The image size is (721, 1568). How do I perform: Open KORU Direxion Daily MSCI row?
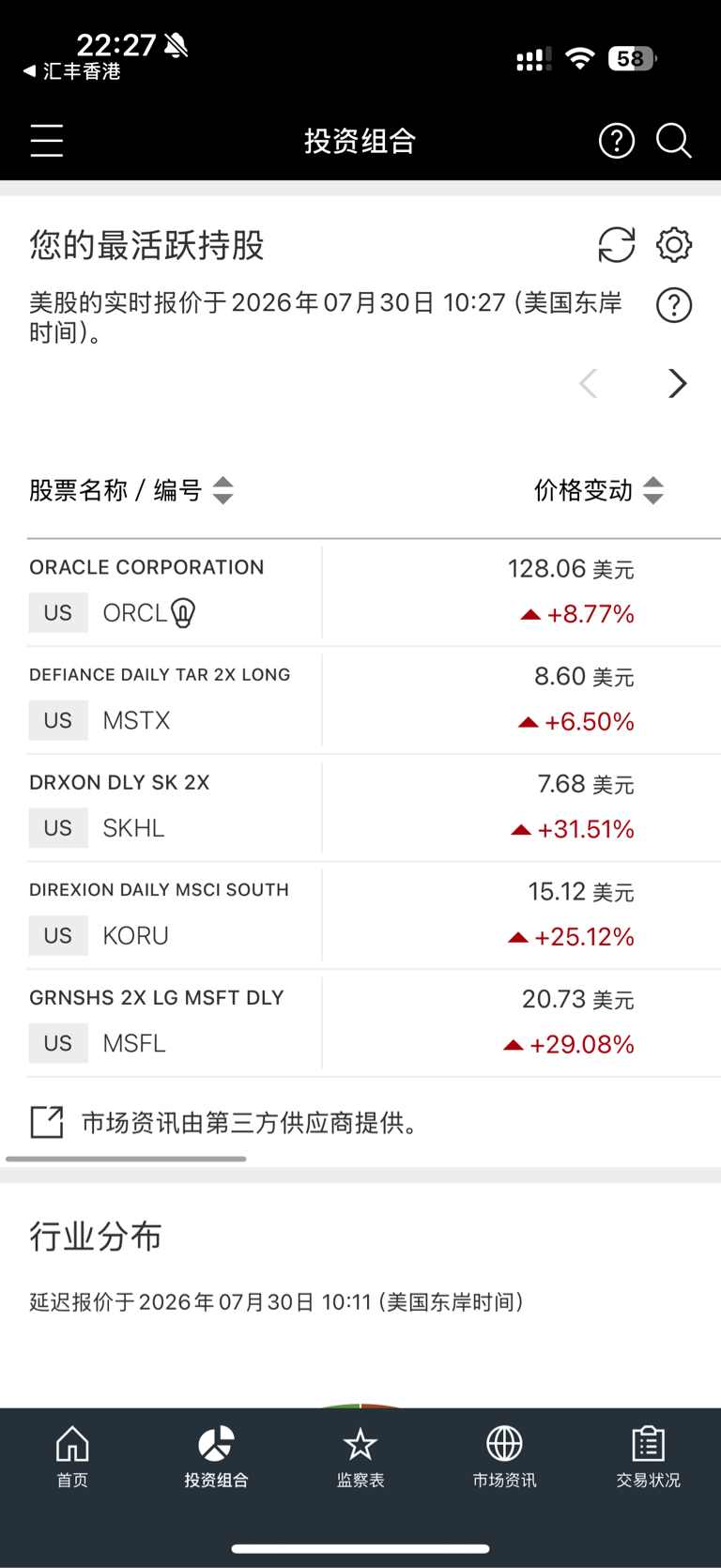tap(375, 915)
